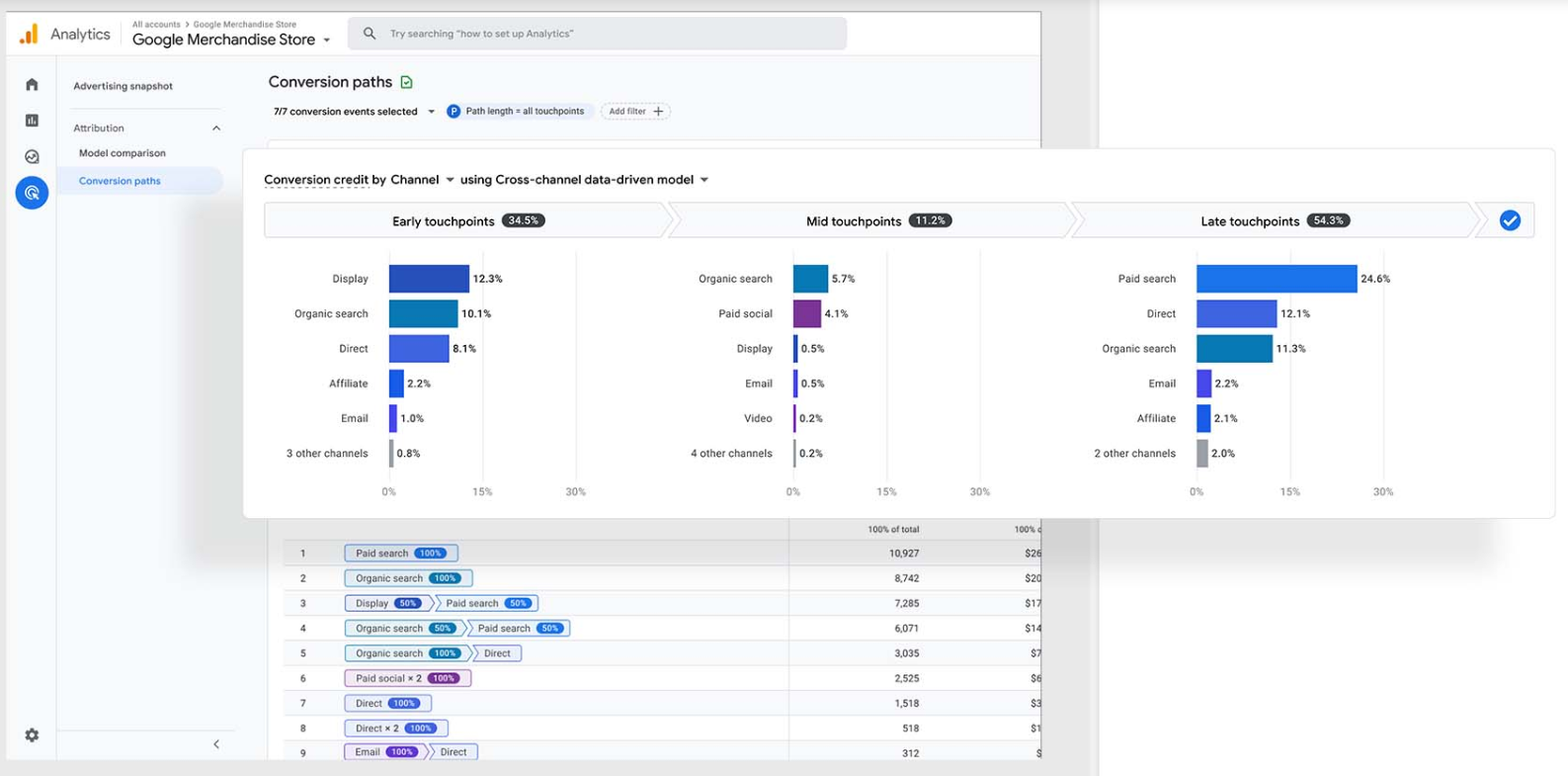Open Advertising snapshot in sidebar

tap(123, 86)
